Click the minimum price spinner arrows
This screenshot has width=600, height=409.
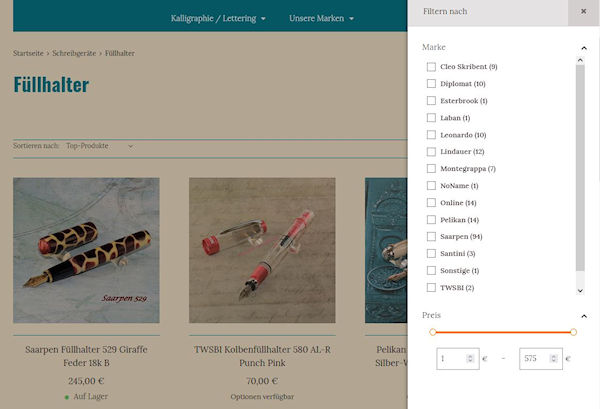(x=470, y=358)
